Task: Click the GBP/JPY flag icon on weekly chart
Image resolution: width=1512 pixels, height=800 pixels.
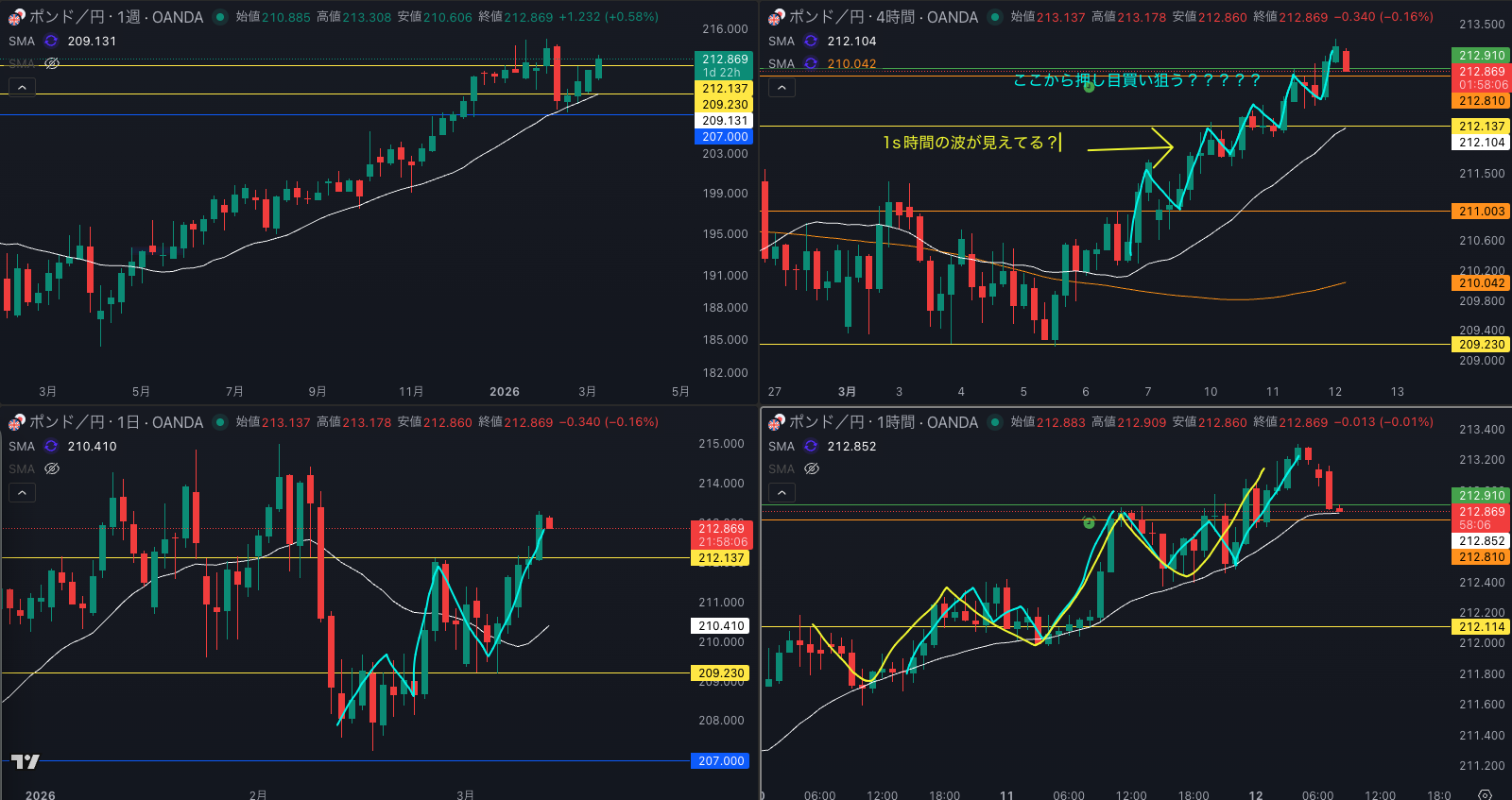Action: (x=16, y=17)
